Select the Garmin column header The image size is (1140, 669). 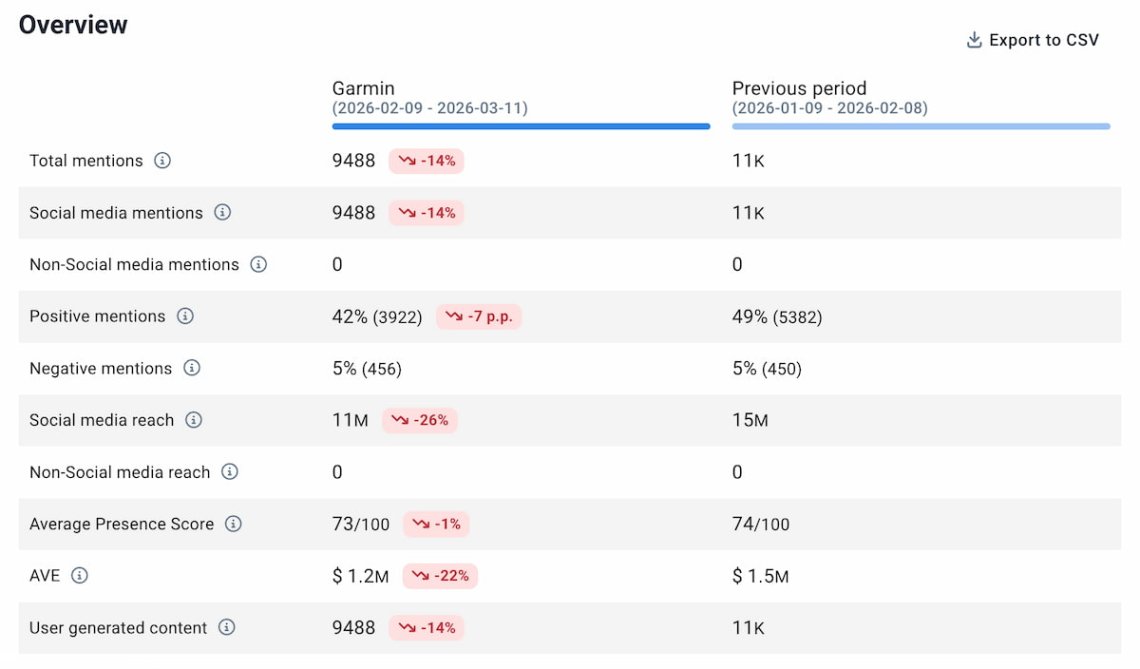tap(363, 88)
